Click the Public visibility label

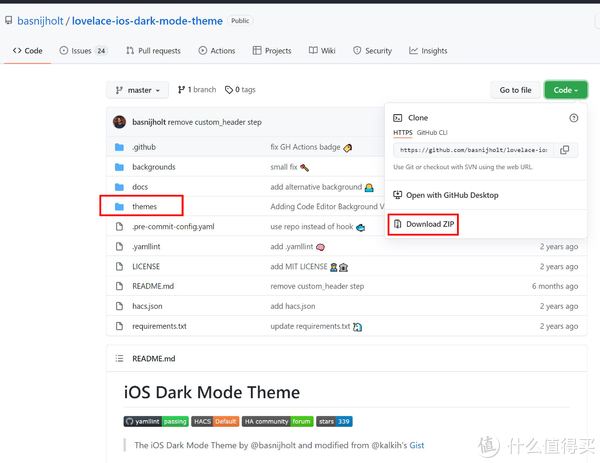tap(240, 21)
